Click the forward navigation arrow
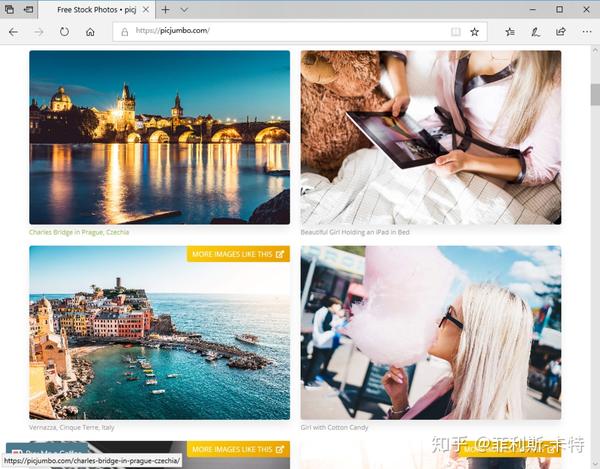This screenshot has width=600, height=469. 39,32
